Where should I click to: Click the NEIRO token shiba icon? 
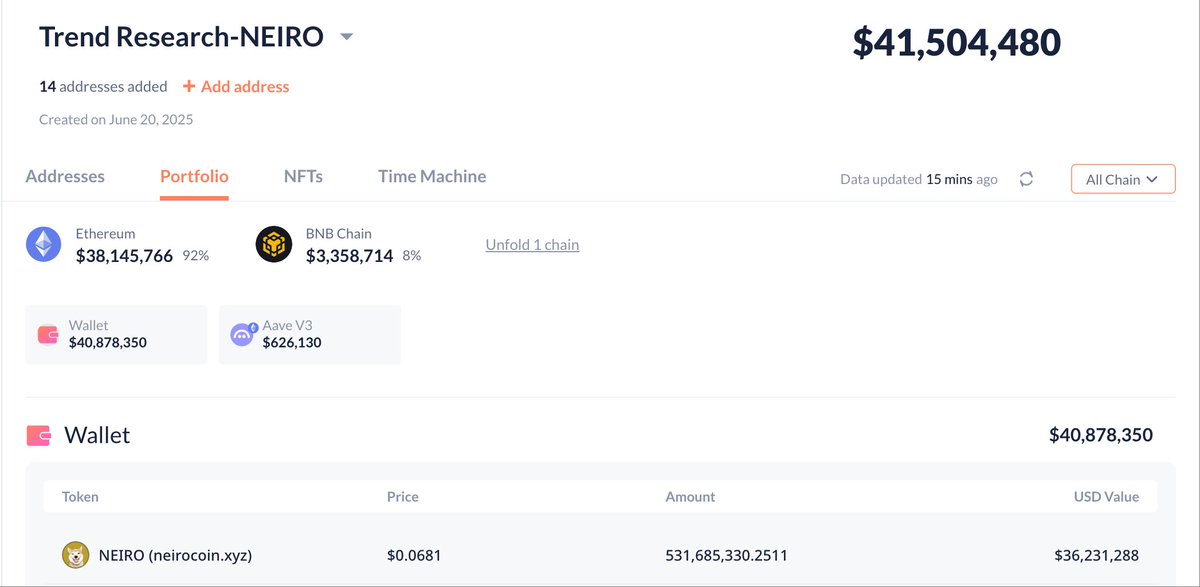coord(75,554)
